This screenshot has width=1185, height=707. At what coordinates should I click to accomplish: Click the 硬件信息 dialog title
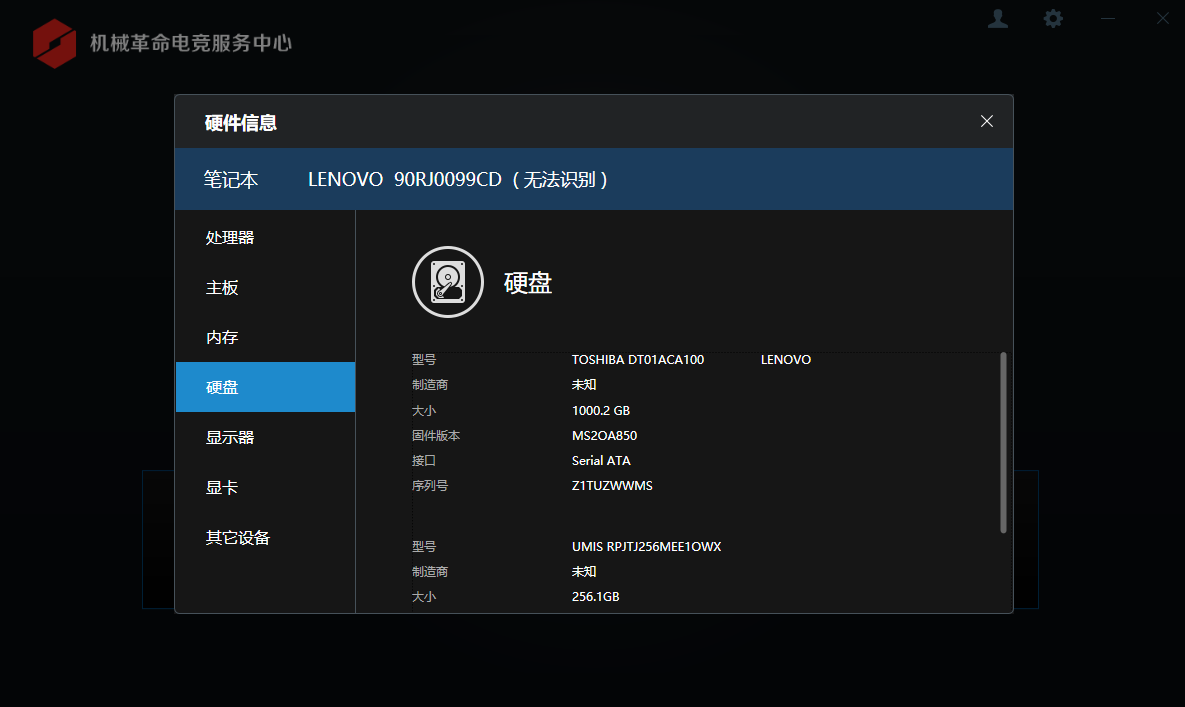pos(240,122)
